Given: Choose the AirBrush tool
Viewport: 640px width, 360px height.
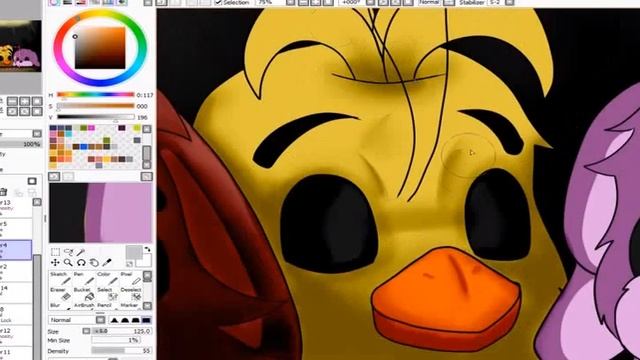Looking at the screenshot, I should [84, 305].
